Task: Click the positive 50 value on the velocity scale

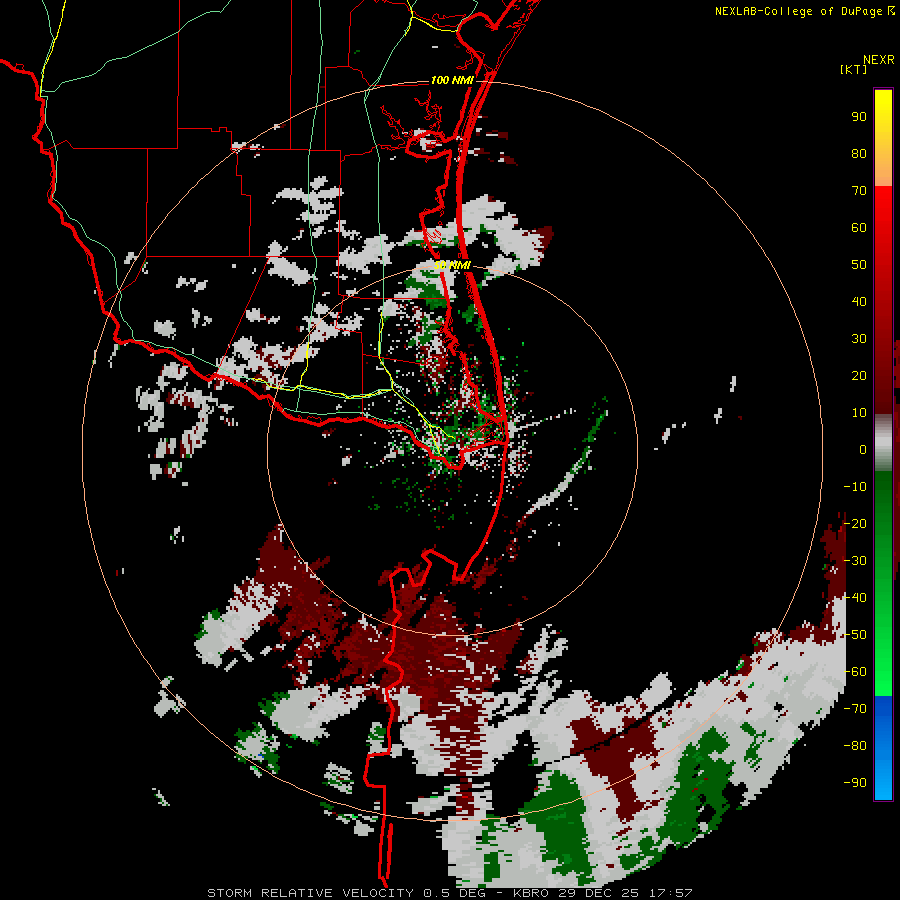Action: [859, 265]
